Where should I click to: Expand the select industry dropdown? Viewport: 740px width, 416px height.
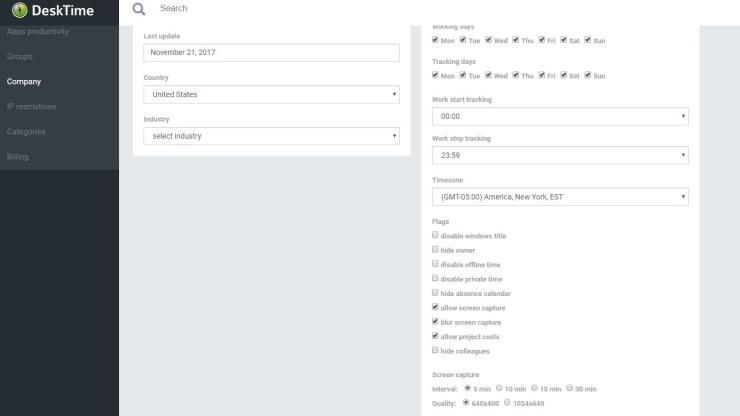click(271, 136)
